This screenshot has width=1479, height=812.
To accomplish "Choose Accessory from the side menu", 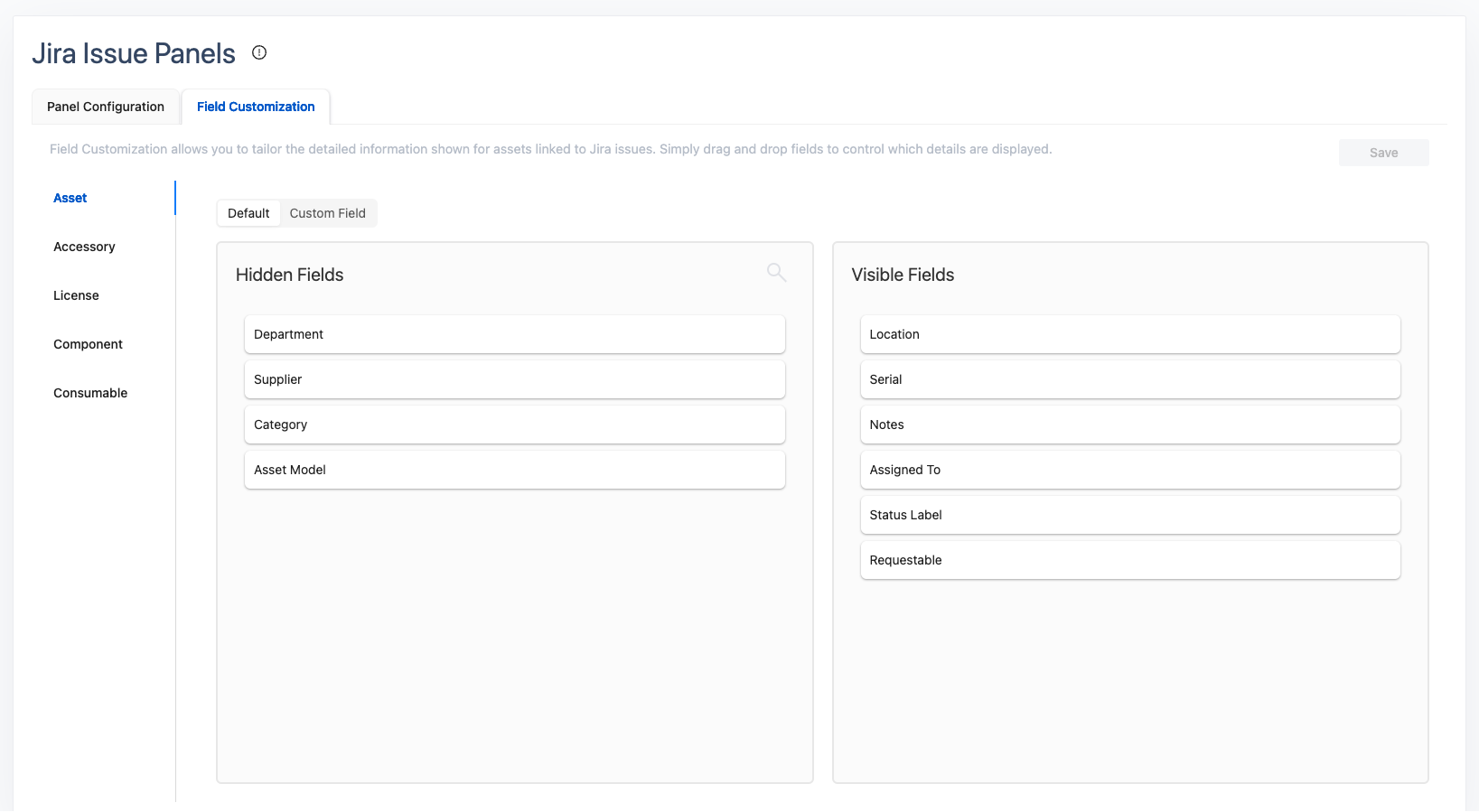I will point(84,247).
